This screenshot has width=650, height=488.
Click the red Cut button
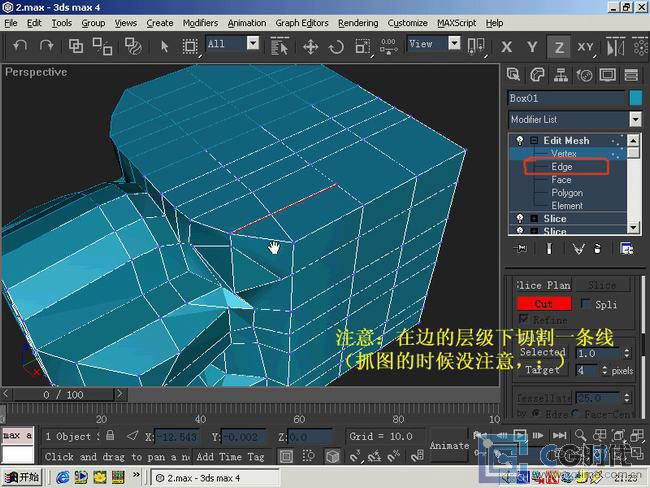tap(544, 303)
